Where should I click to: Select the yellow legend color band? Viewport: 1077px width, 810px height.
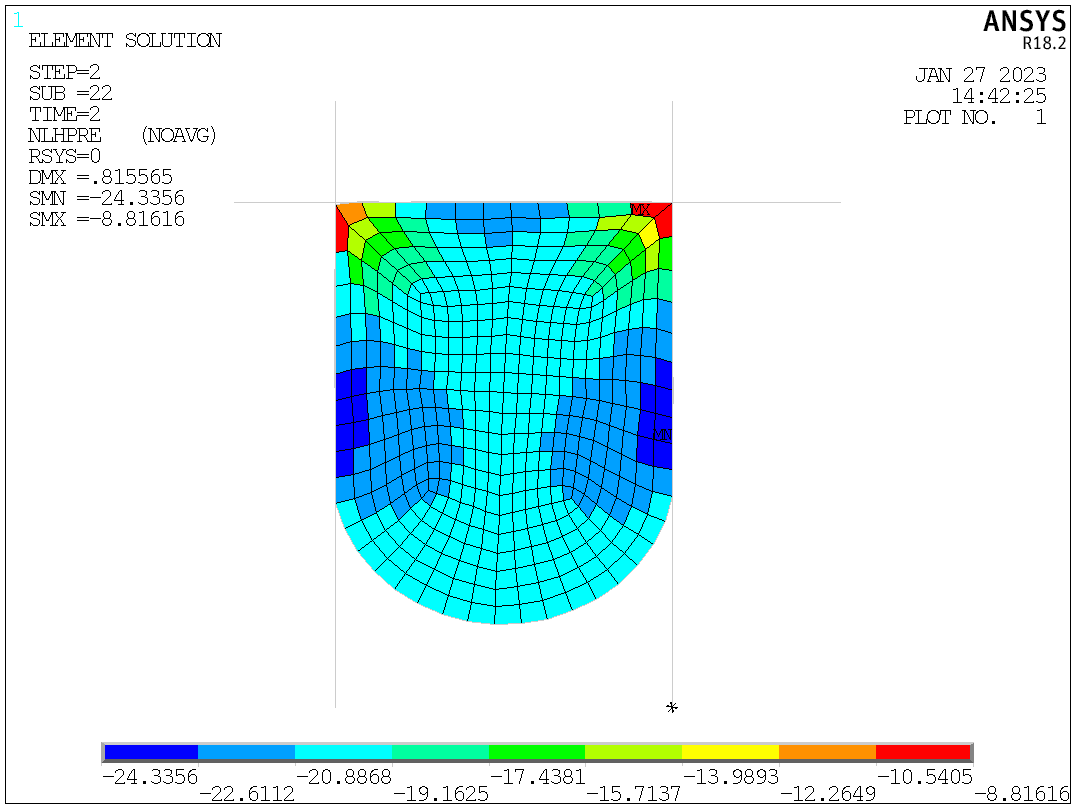(730, 752)
